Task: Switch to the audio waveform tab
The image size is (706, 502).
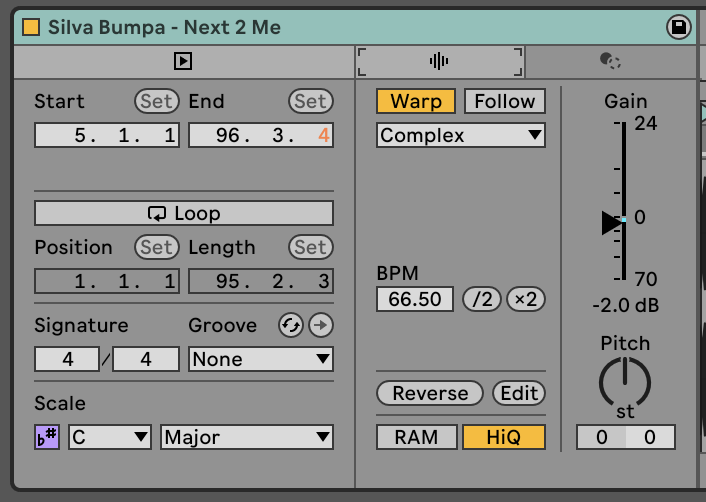Action: click(x=439, y=62)
